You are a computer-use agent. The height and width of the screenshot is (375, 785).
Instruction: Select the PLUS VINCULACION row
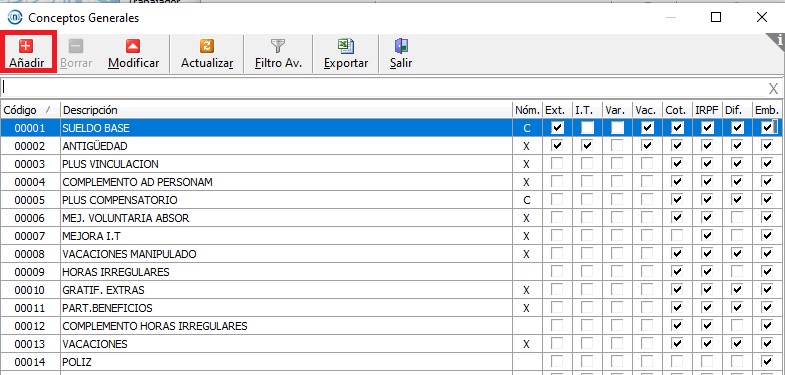coord(391,164)
